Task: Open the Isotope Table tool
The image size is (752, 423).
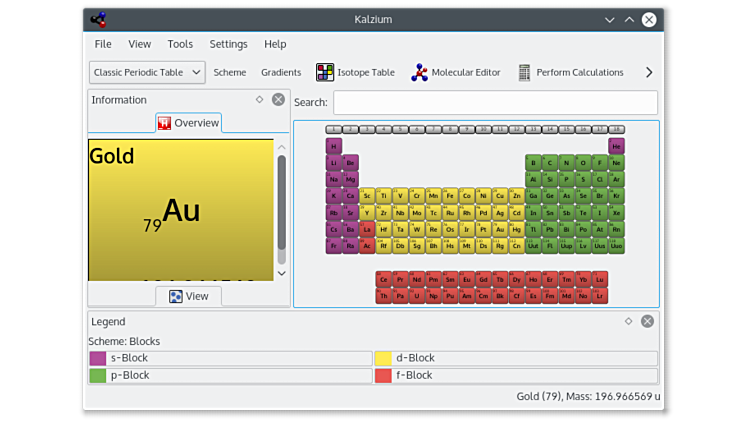Action: click(x=355, y=72)
